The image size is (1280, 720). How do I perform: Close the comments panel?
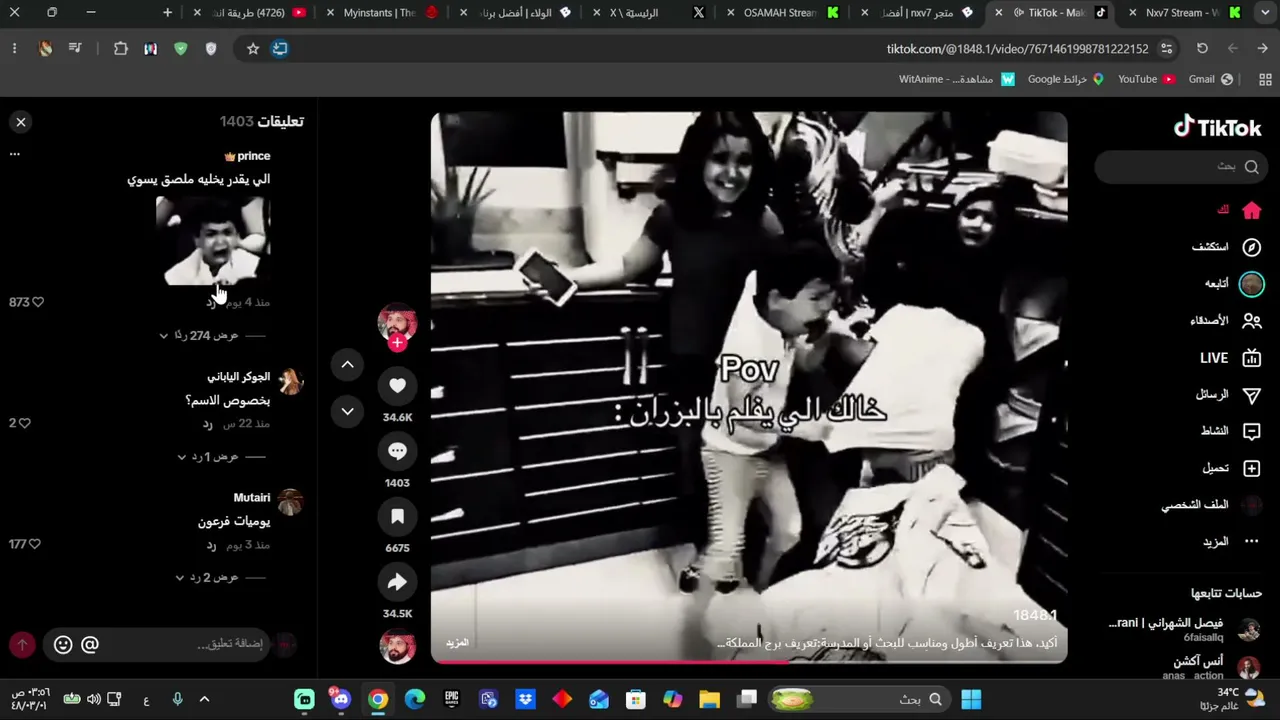pos(21,122)
